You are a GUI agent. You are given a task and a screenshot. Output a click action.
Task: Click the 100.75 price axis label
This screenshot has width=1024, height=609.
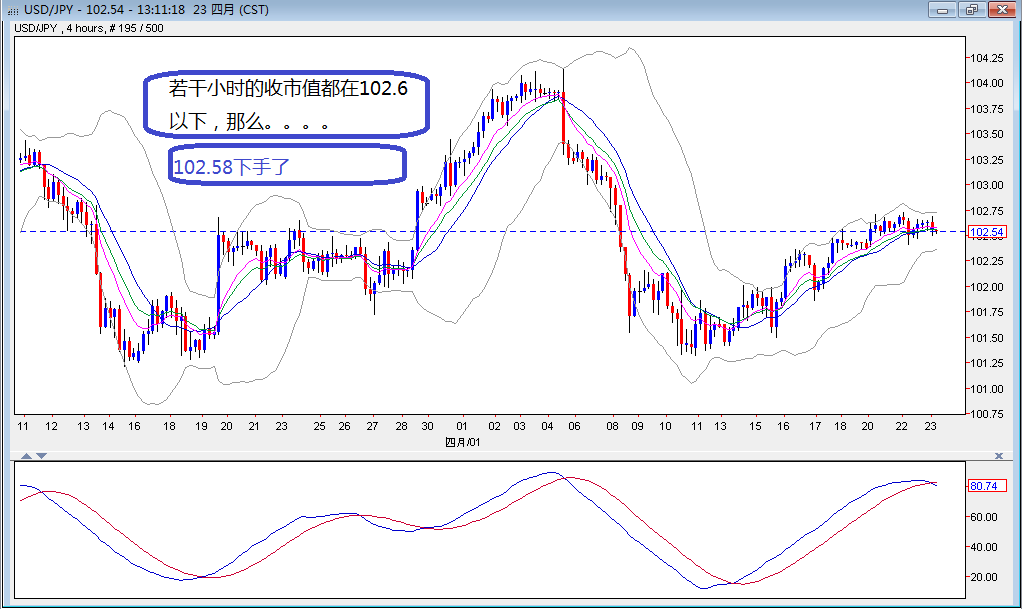(987, 414)
